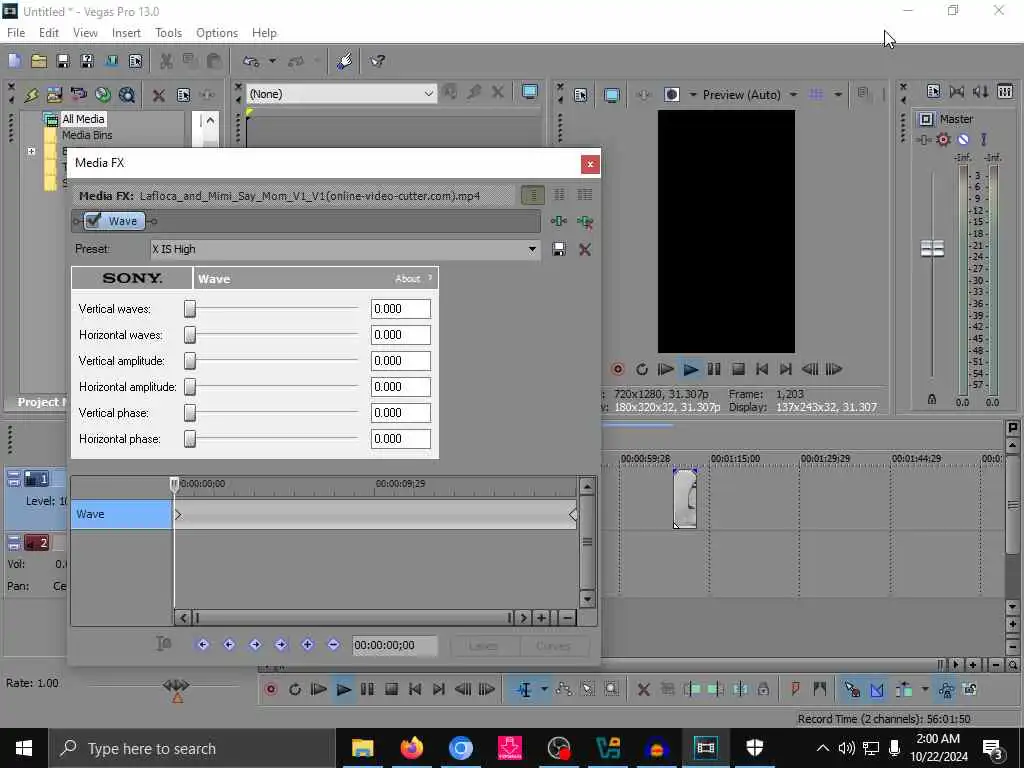Viewport: 1024px width, 768px height.
Task: Click the lightning bolt icon in Project Media
Action: 31,95
